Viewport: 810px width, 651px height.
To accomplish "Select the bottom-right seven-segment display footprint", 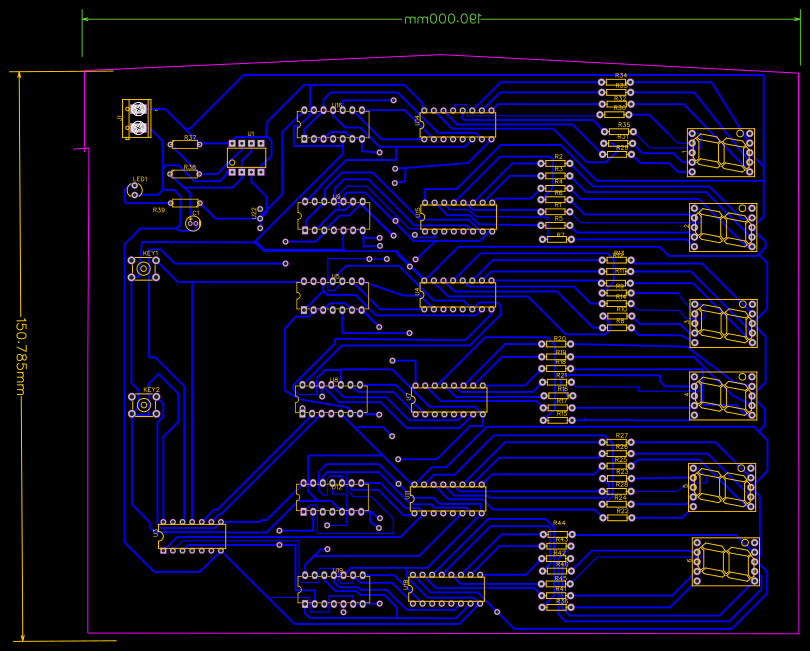I will (725, 560).
